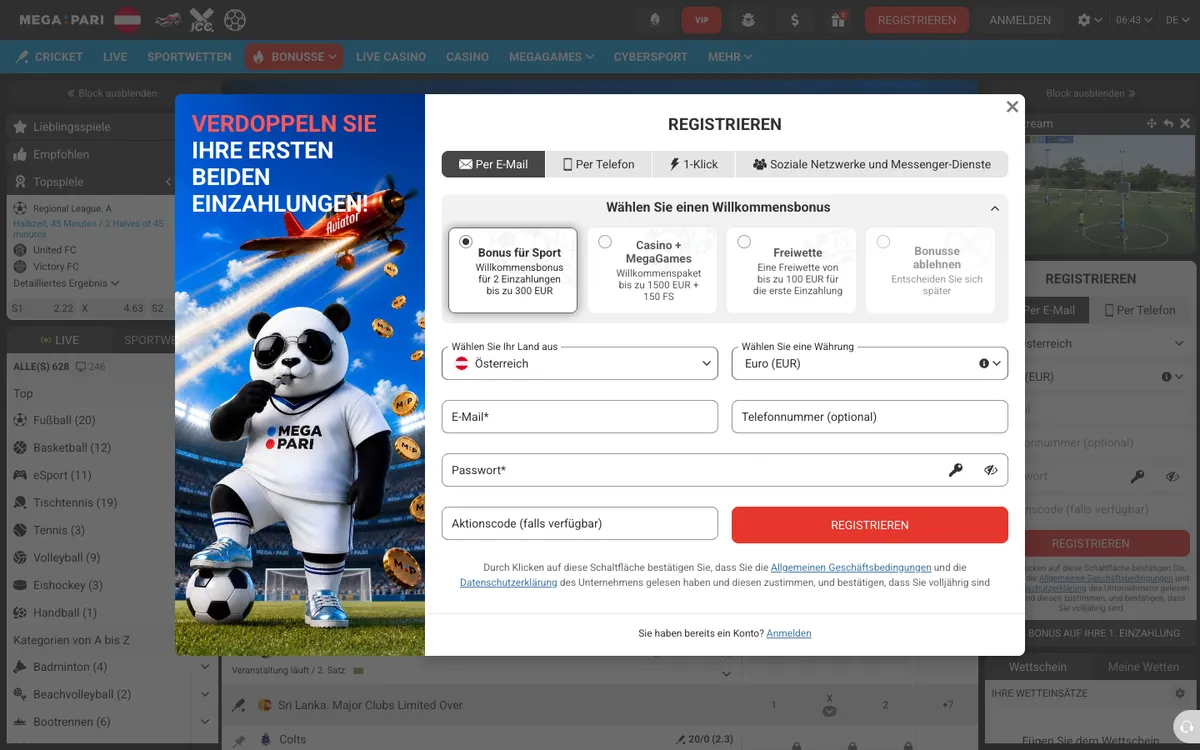Open the country dropdown showing Österreich
The width and height of the screenshot is (1200, 750).
580,364
